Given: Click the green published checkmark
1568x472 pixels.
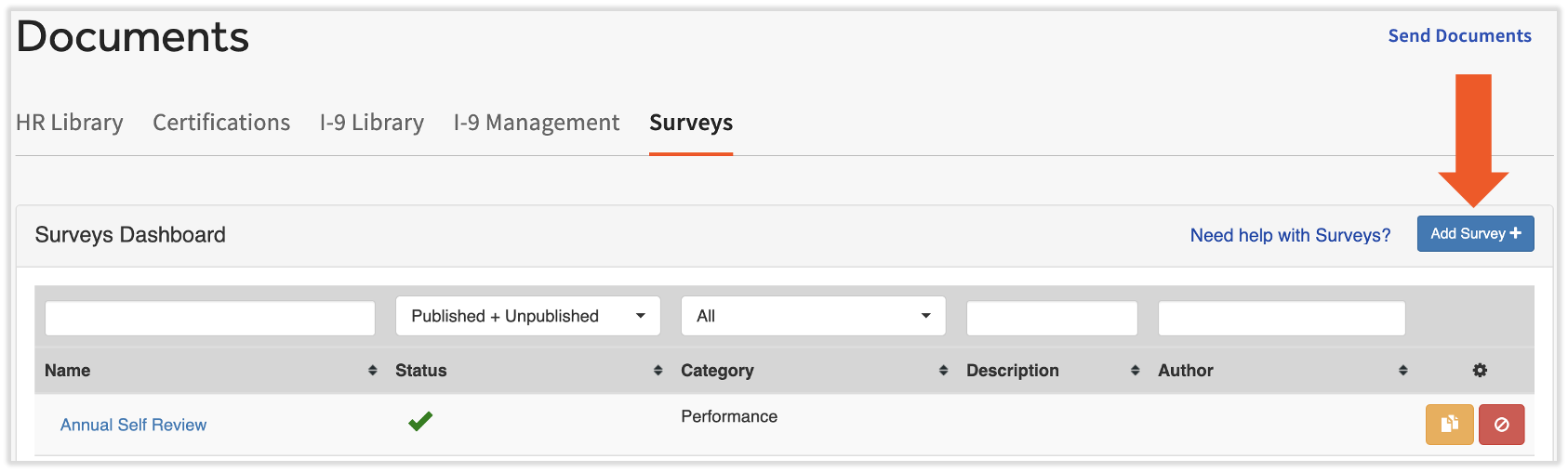Looking at the screenshot, I should [420, 422].
